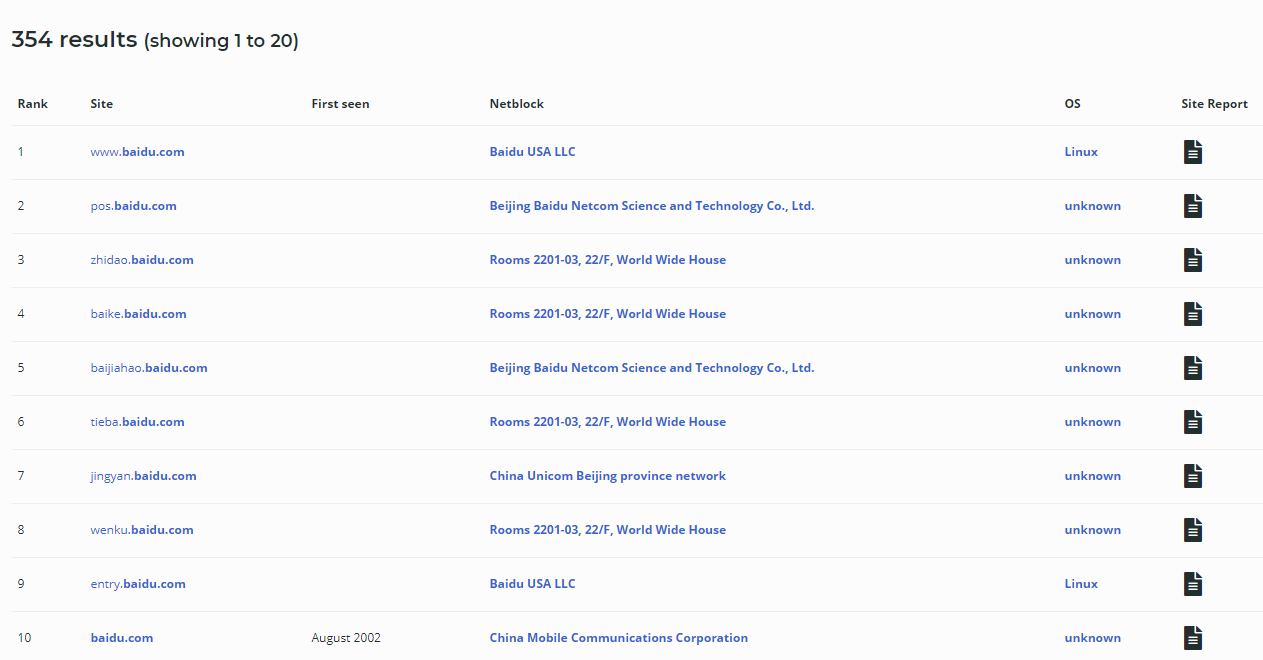The height and width of the screenshot is (660, 1263).
Task: Open World Wide House netblock for baike.baidu.com
Action: (x=608, y=314)
